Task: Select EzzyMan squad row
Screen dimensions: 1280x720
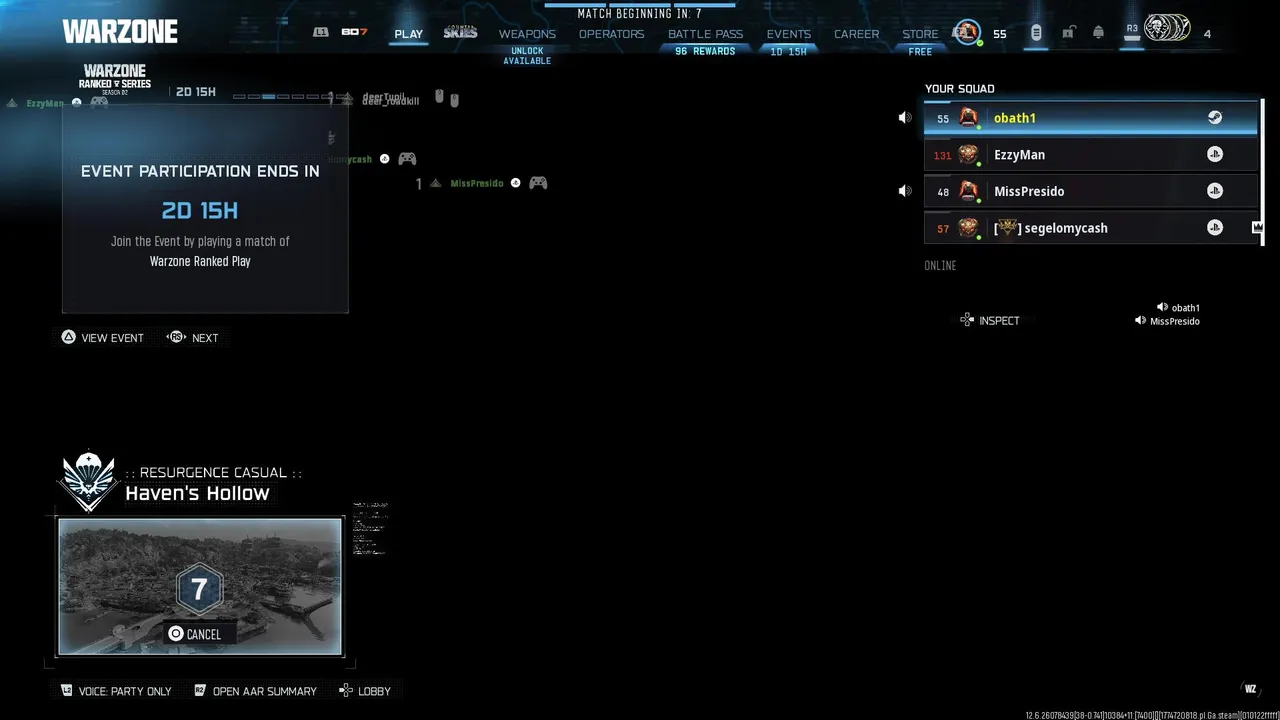Action: [x=1091, y=154]
